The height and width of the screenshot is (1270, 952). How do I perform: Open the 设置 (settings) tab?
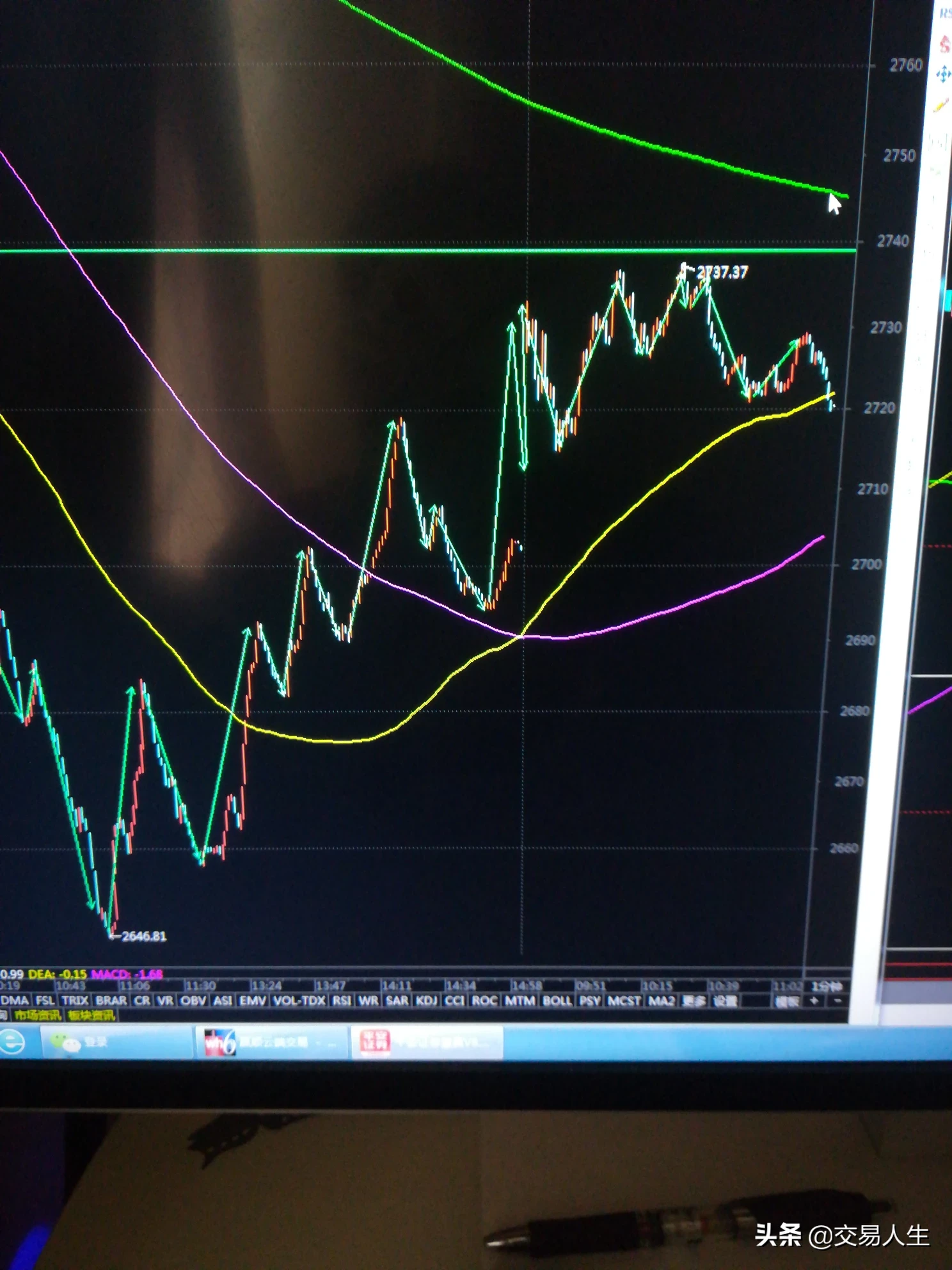pos(726,1001)
